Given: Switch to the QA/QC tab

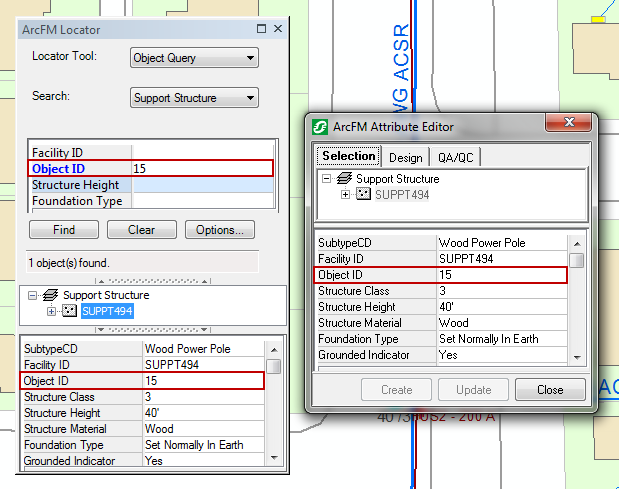Looking at the screenshot, I should pos(455,157).
